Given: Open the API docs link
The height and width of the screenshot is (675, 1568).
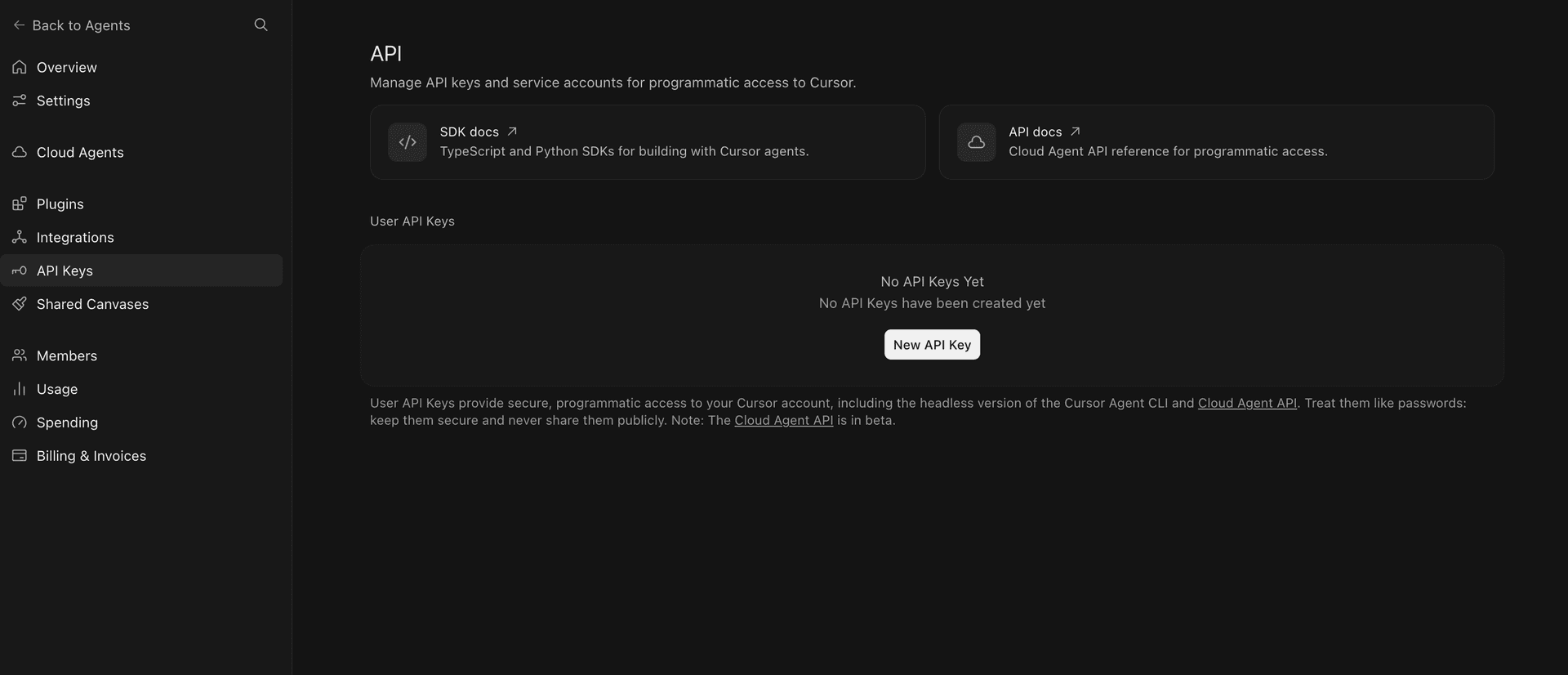Looking at the screenshot, I should click(1035, 132).
